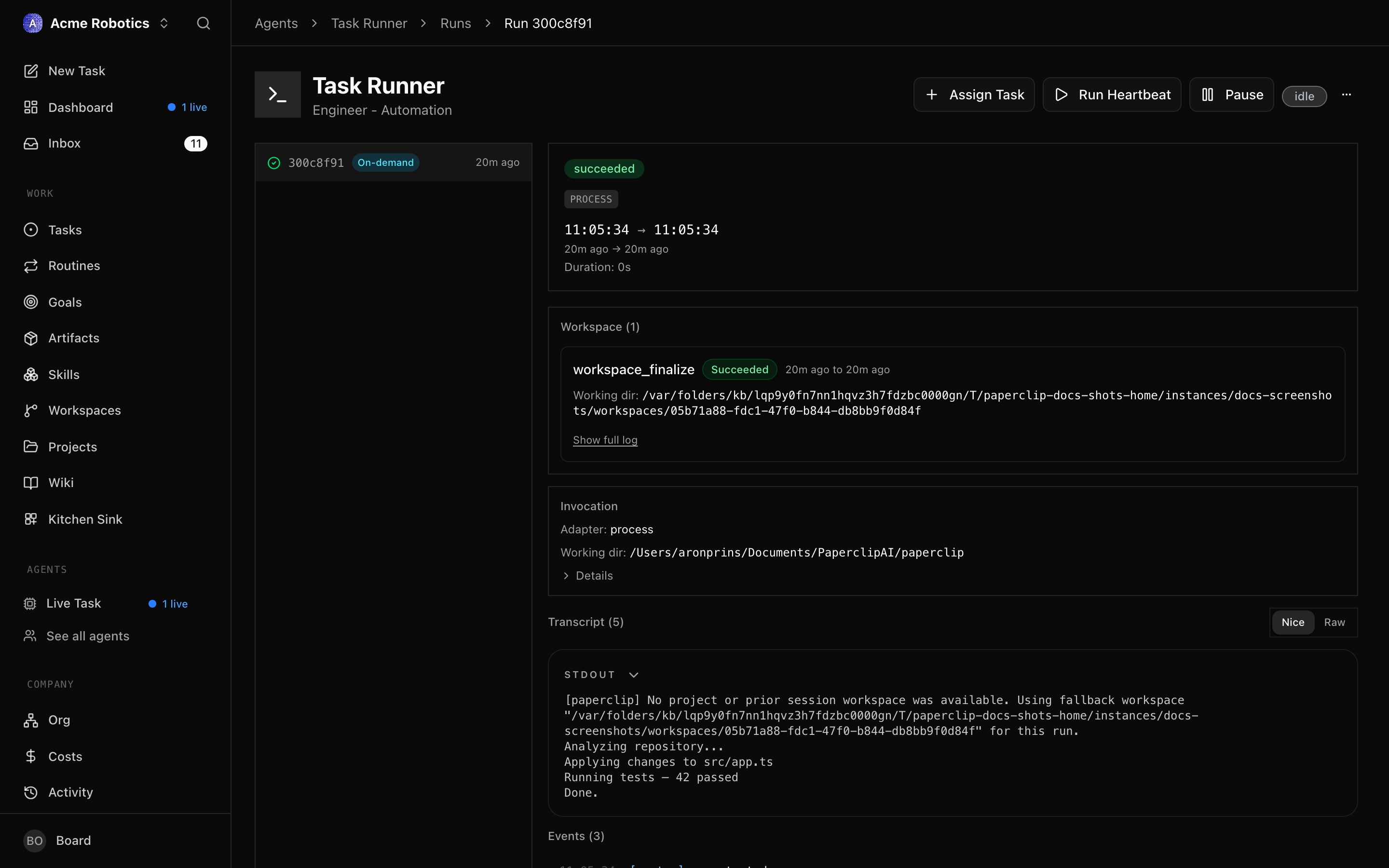
Task: Open the Tasks menu item
Action: click(115, 230)
